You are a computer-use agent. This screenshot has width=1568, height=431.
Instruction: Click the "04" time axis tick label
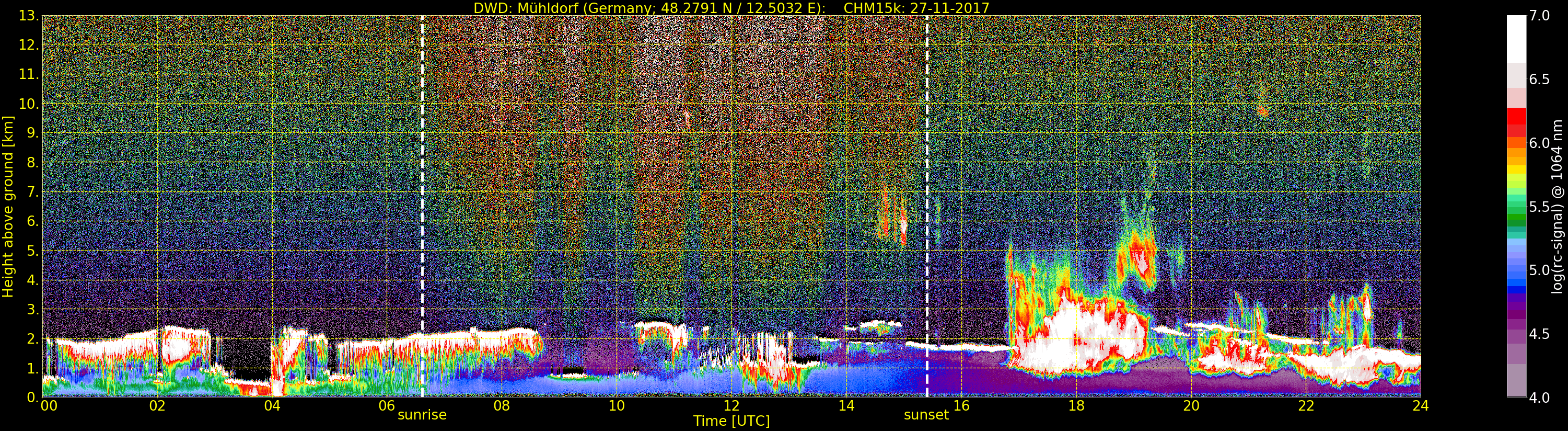[x=272, y=405]
